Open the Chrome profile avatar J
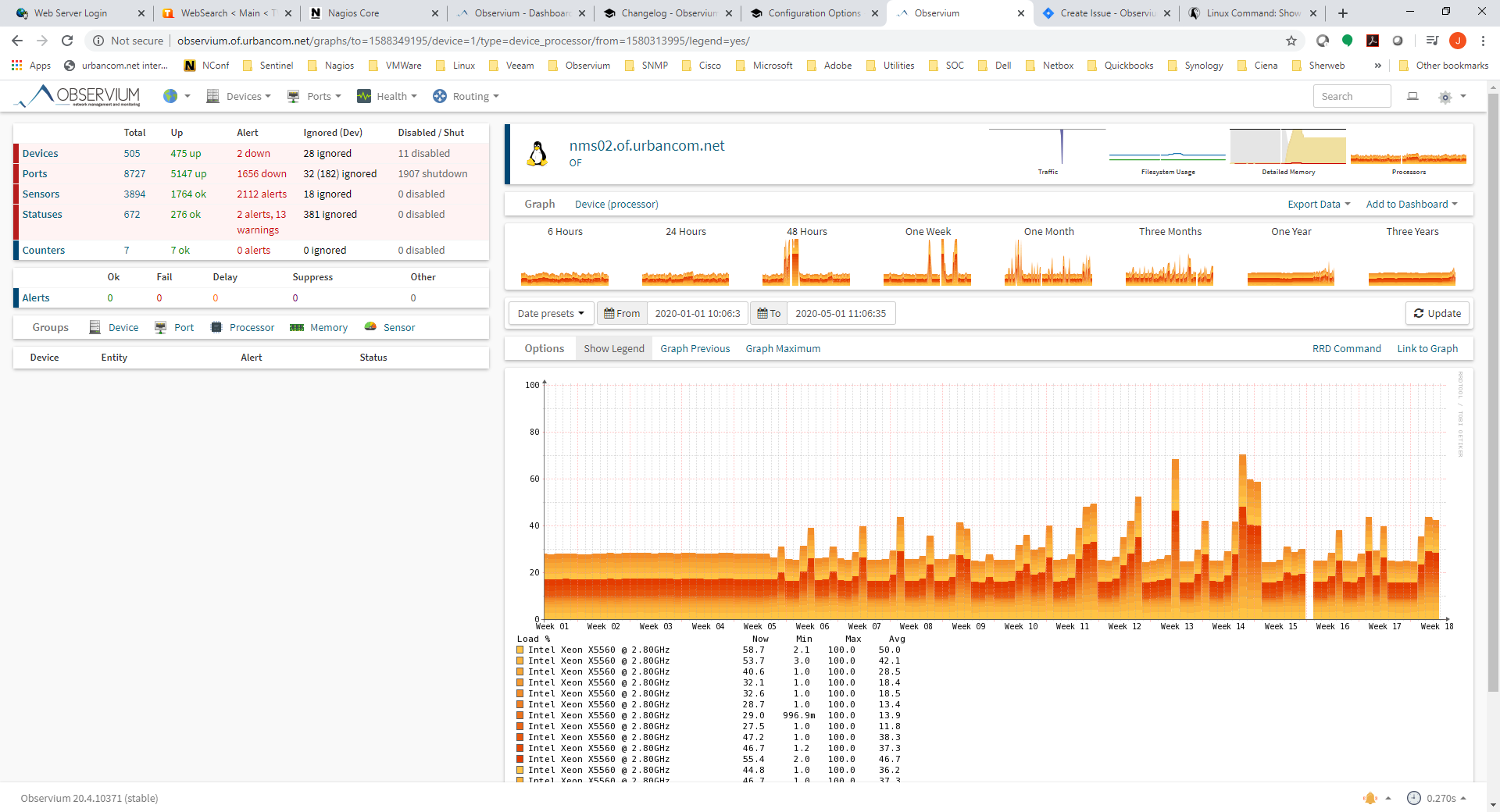The image size is (1500, 812). pyautogui.click(x=1457, y=41)
